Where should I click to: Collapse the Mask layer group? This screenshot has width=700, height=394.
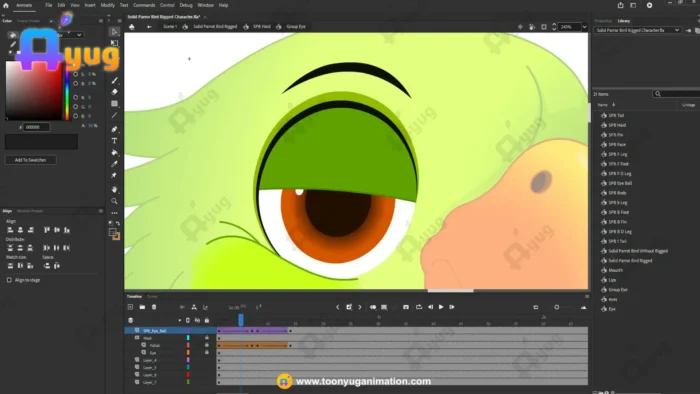[x=137, y=338]
